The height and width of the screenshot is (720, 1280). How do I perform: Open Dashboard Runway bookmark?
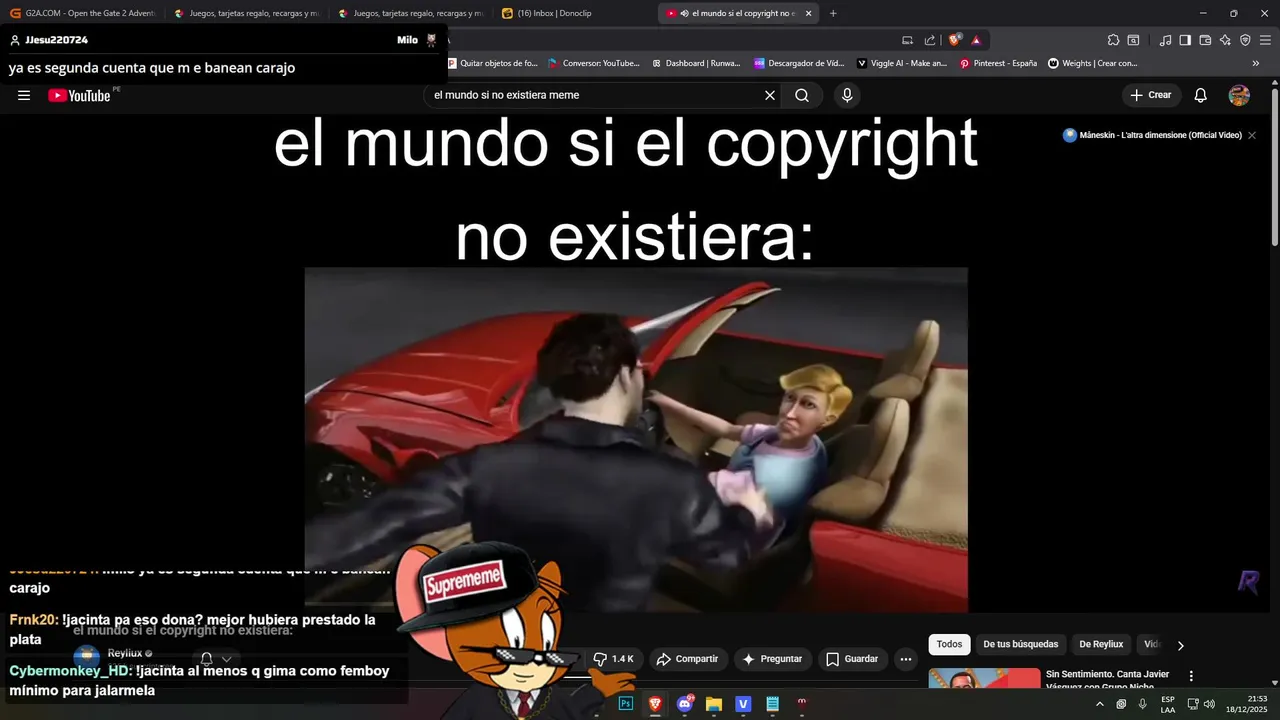(x=696, y=63)
